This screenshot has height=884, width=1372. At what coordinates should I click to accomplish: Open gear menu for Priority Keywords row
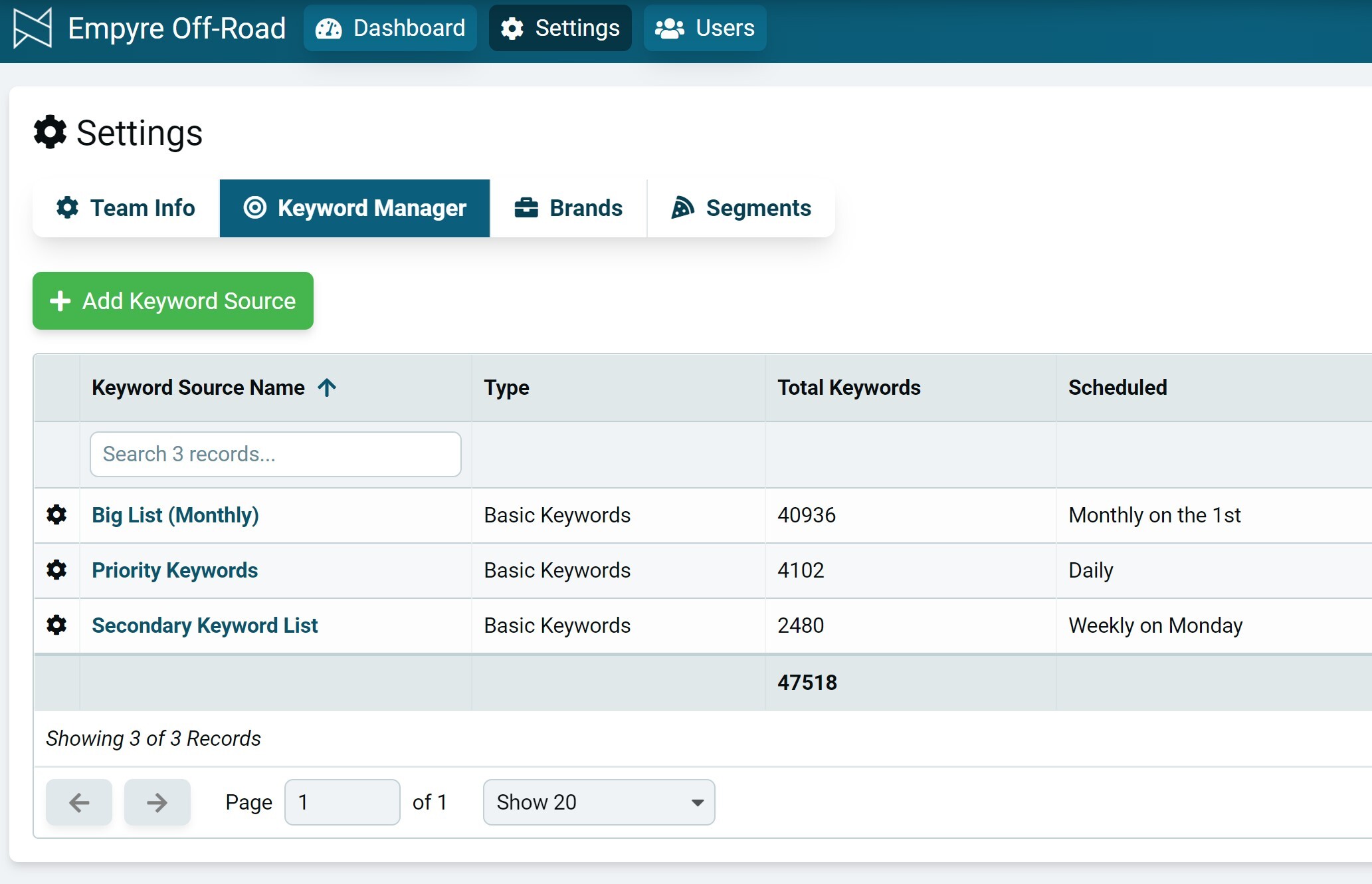56,570
